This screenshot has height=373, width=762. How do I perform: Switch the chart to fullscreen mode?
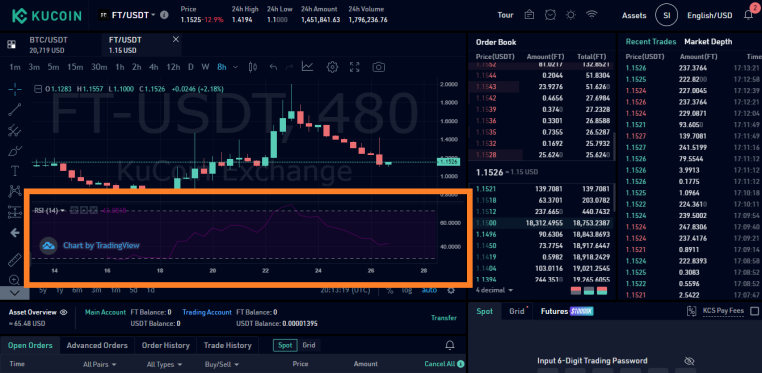coord(355,67)
